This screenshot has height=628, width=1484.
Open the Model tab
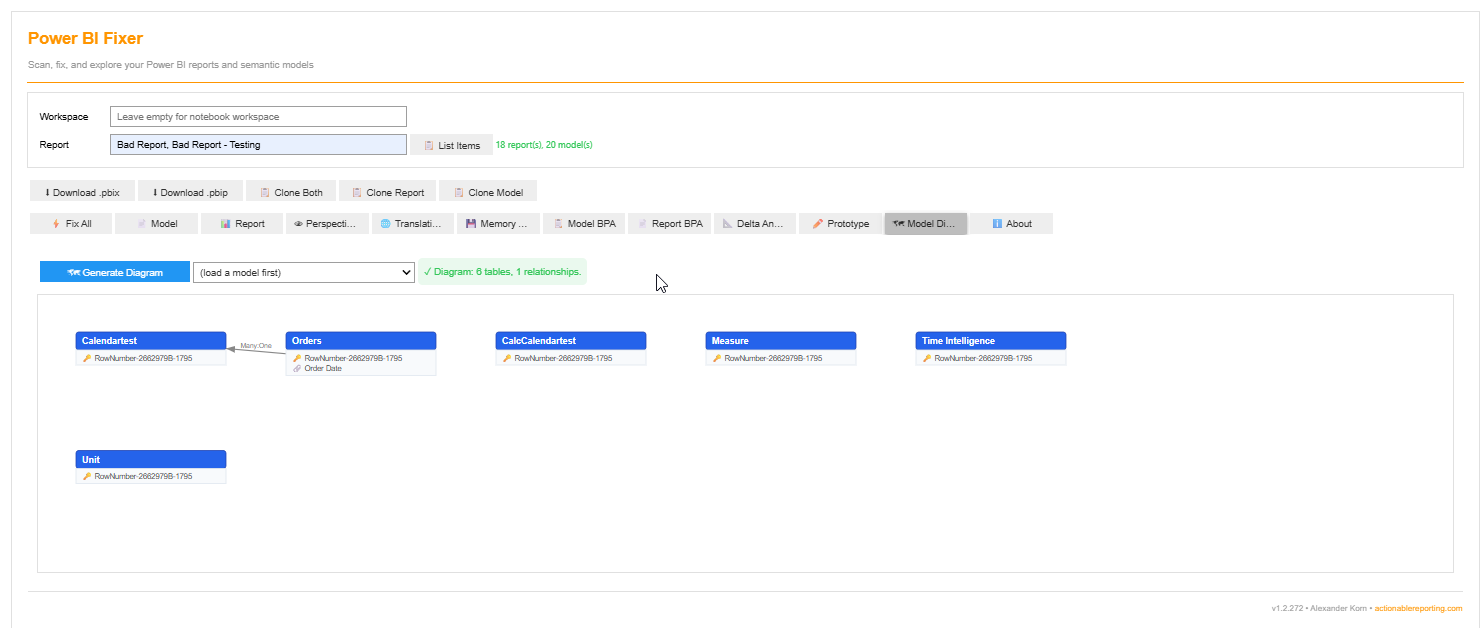point(156,224)
